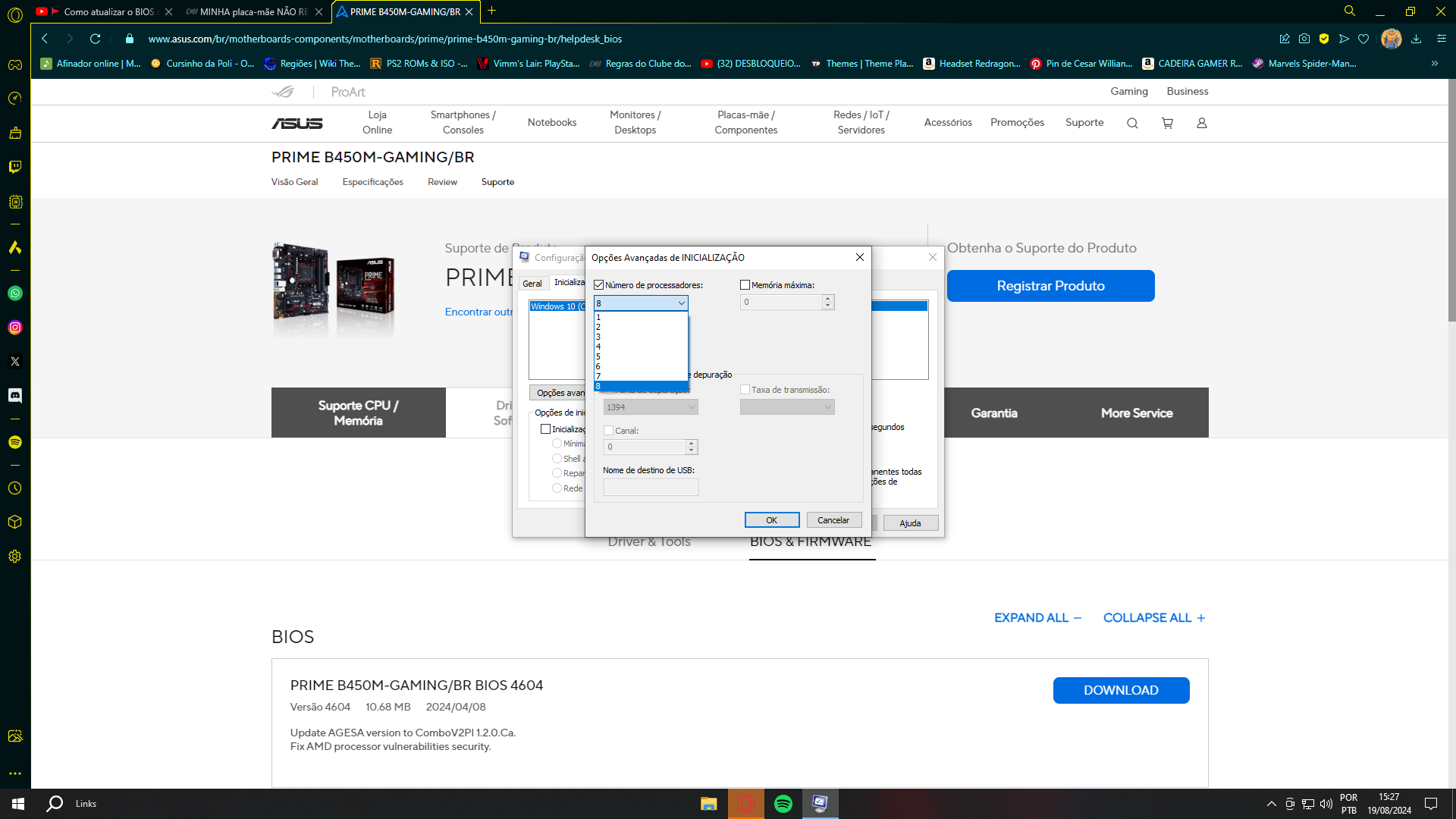
Task: Open Placas-mãe / Componentes menu
Action: [x=745, y=123]
